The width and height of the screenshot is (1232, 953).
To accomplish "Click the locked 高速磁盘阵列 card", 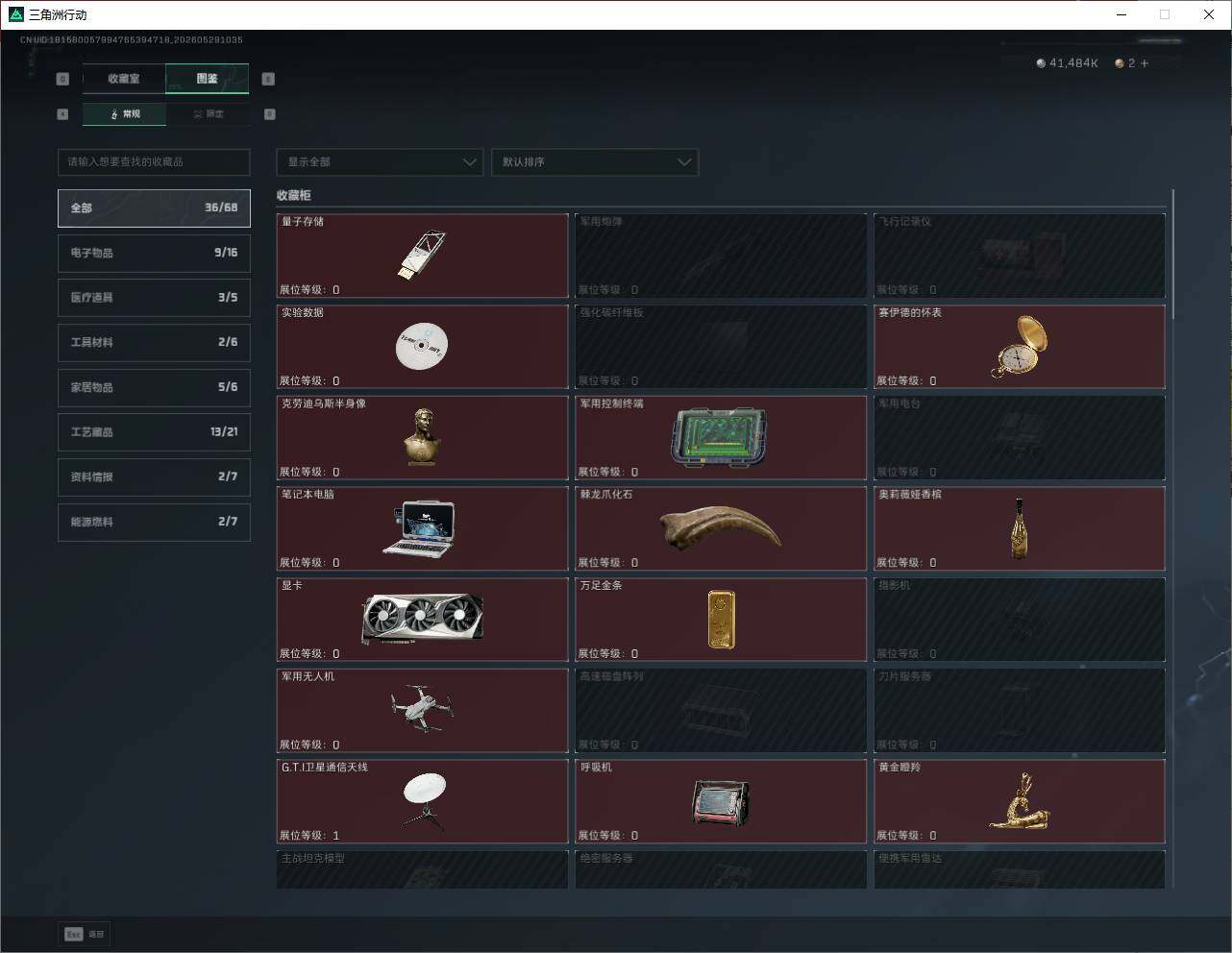I will pyautogui.click(x=721, y=711).
